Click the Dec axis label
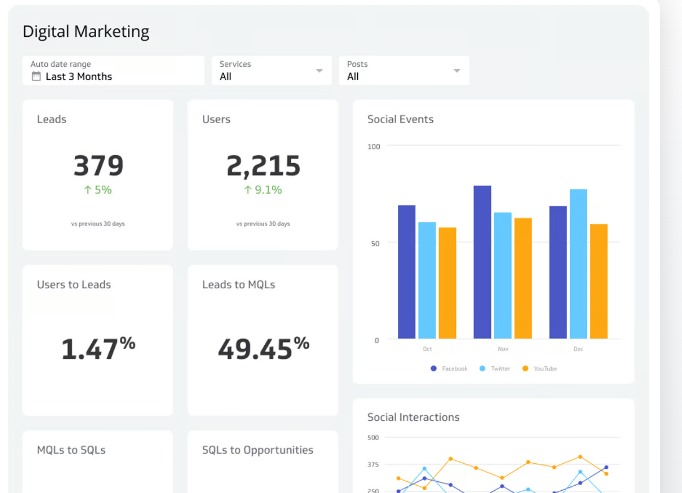Image resolution: width=682 pixels, height=493 pixels. tap(578, 349)
